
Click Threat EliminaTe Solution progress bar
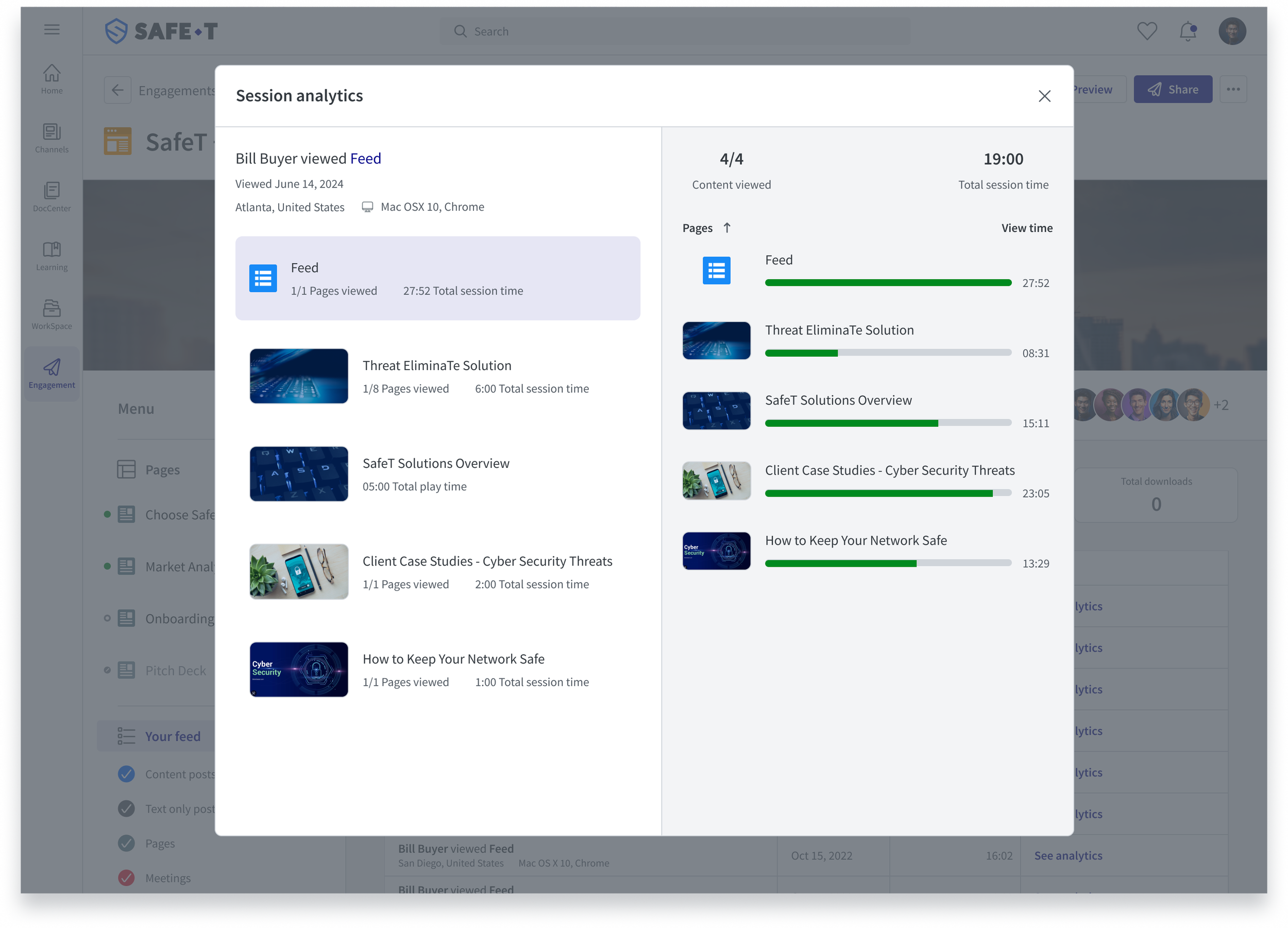pyautogui.click(x=888, y=353)
